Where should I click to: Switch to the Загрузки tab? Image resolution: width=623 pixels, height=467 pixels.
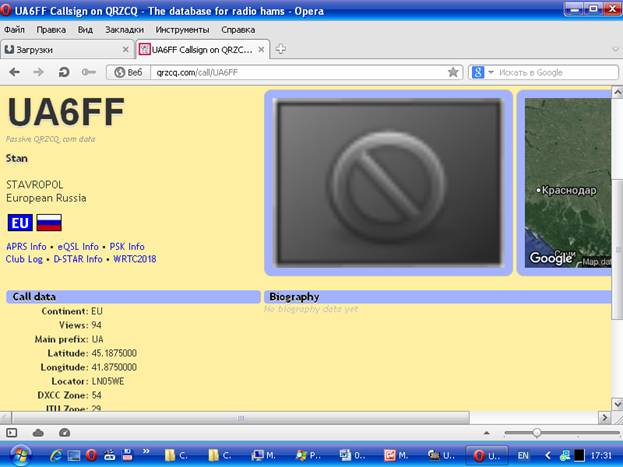(x=67, y=50)
